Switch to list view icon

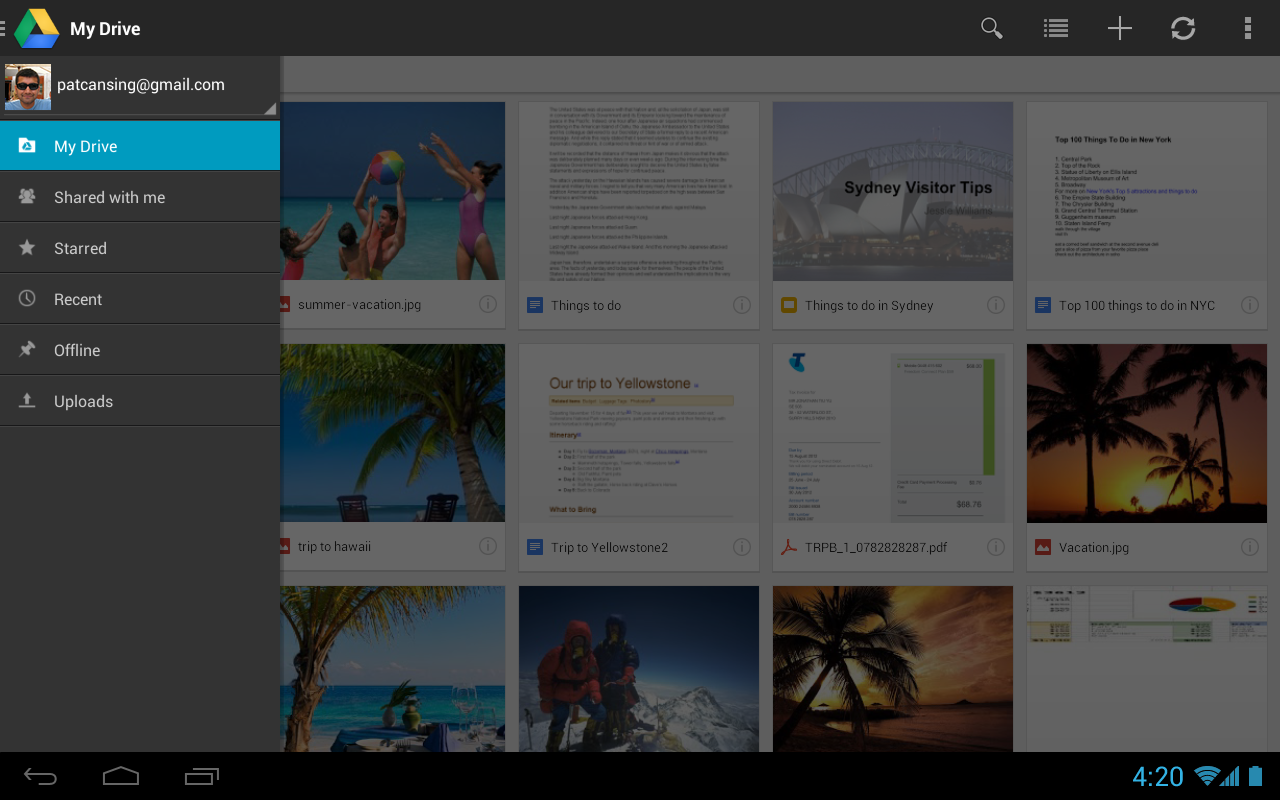(x=1055, y=28)
